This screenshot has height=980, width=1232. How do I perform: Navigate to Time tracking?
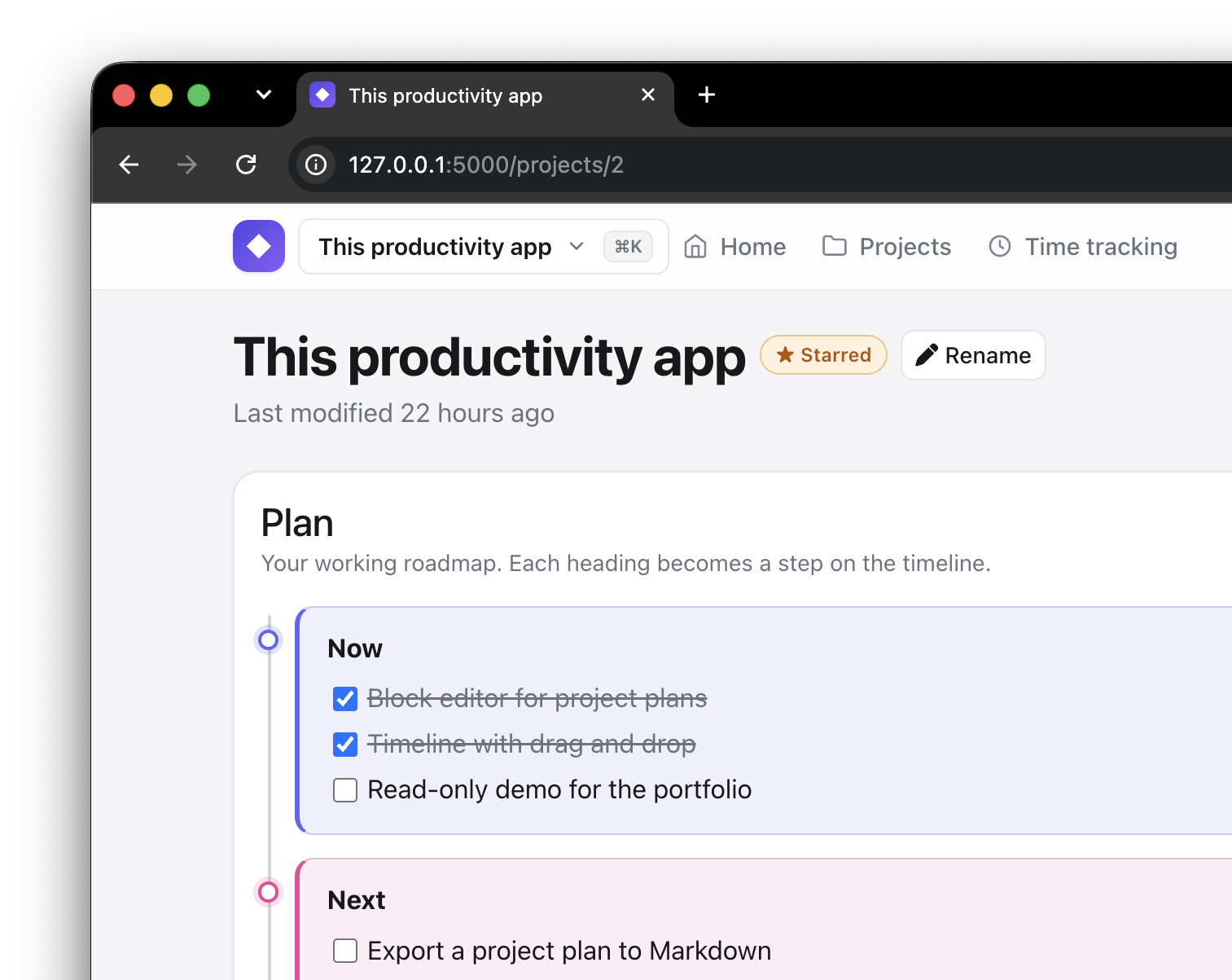[1083, 246]
